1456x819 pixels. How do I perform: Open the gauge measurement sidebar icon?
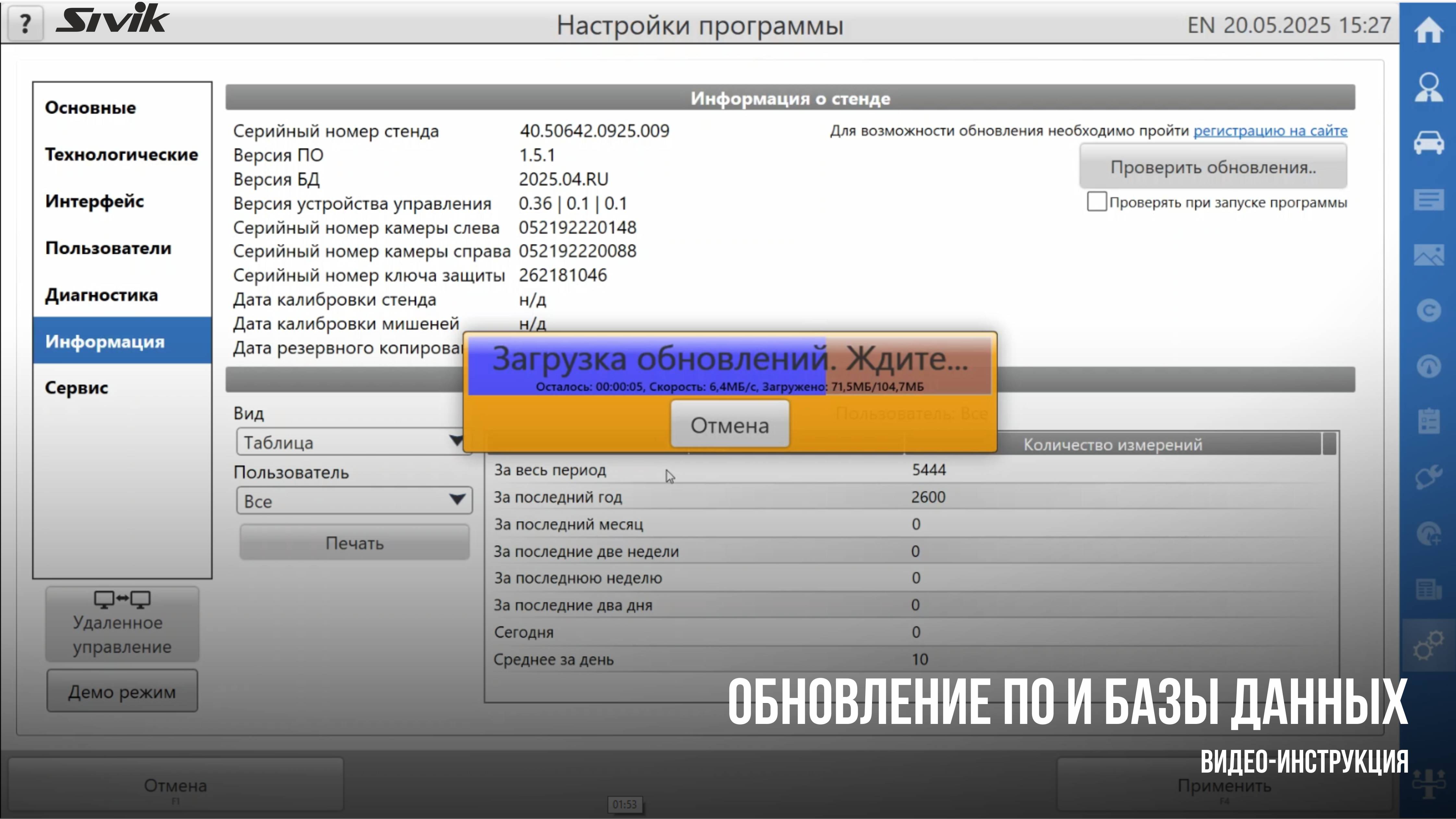click(x=1428, y=366)
